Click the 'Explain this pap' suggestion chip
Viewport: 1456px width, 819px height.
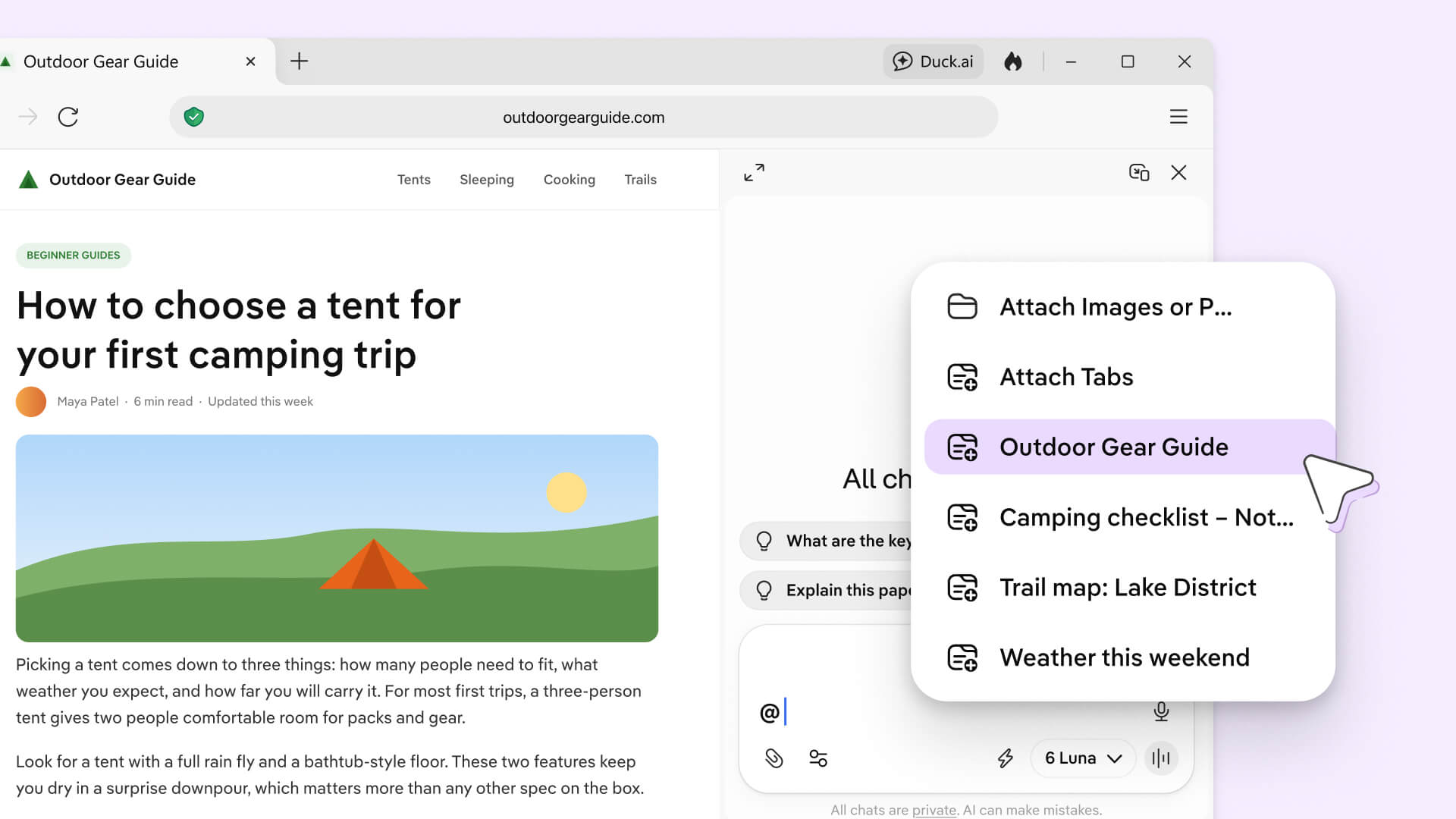pos(826,590)
